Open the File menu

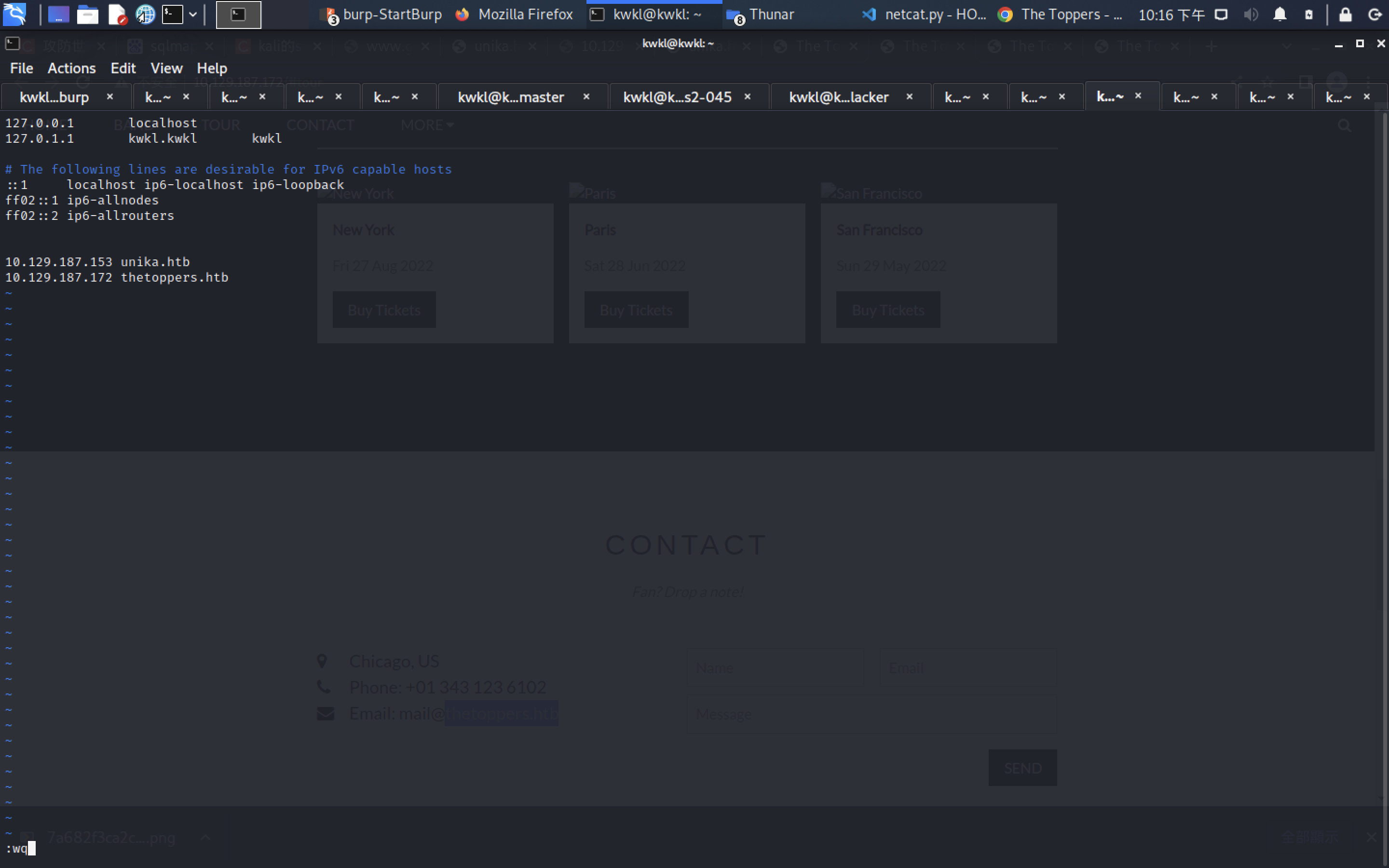point(21,68)
